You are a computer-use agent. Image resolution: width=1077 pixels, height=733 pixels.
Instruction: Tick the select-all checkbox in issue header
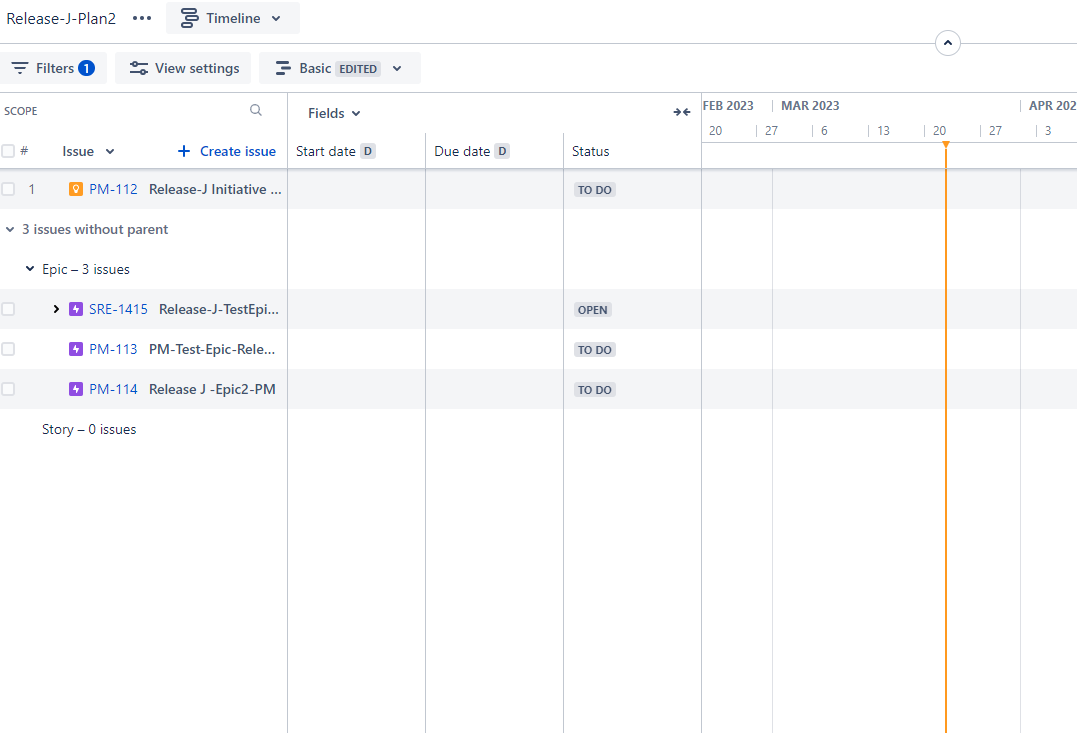8,151
